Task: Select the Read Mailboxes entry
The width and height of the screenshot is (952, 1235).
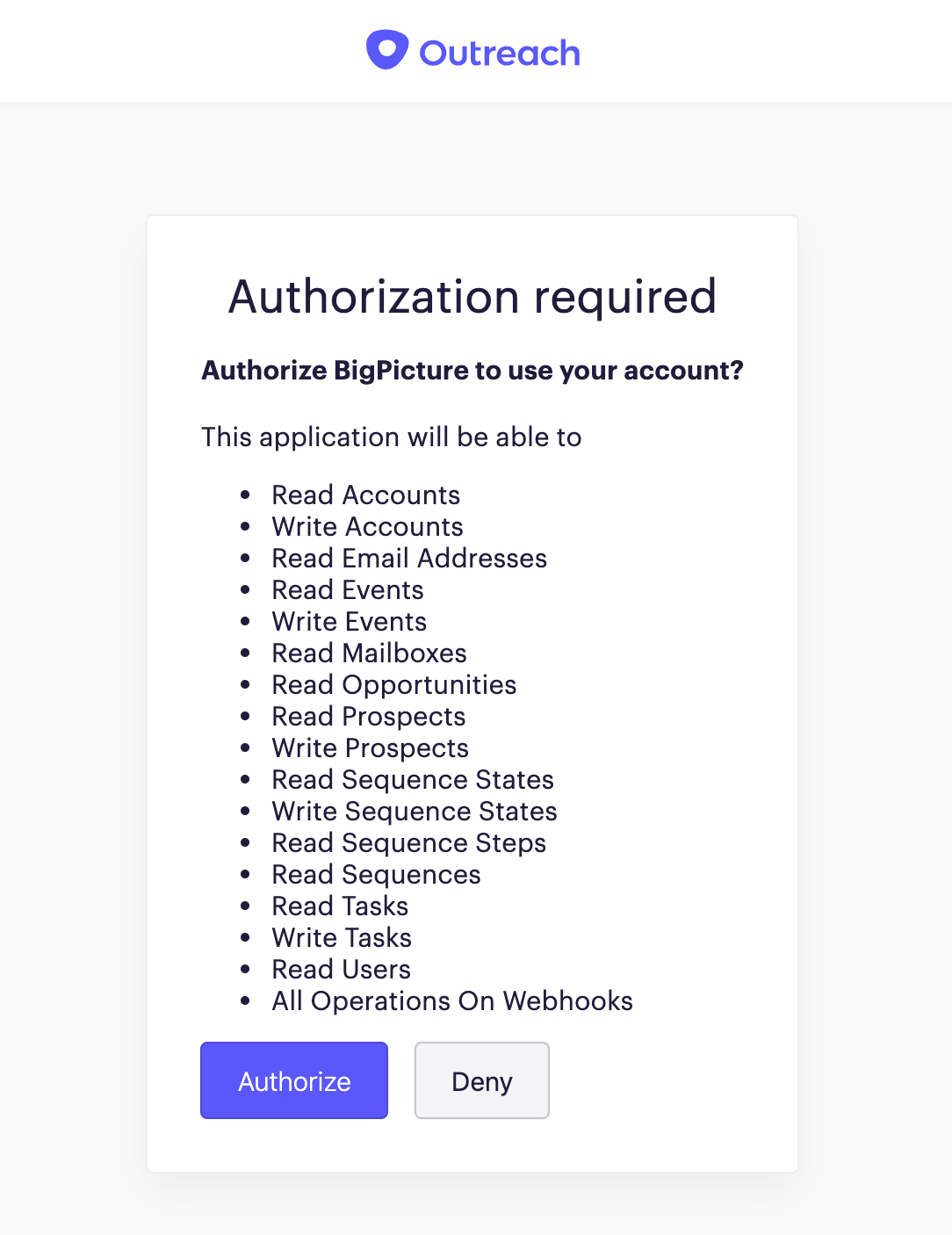Action: (x=369, y=654)
